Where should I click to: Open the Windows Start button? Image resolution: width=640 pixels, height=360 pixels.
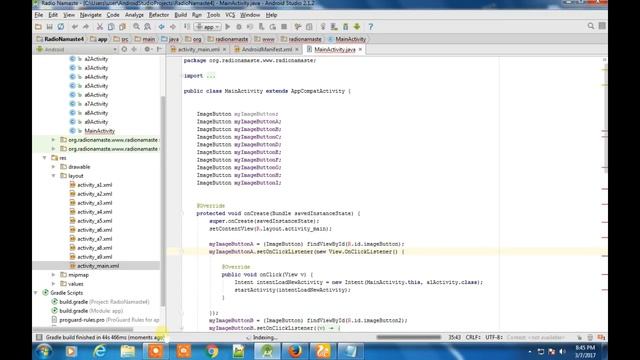[x=44, y=351]
